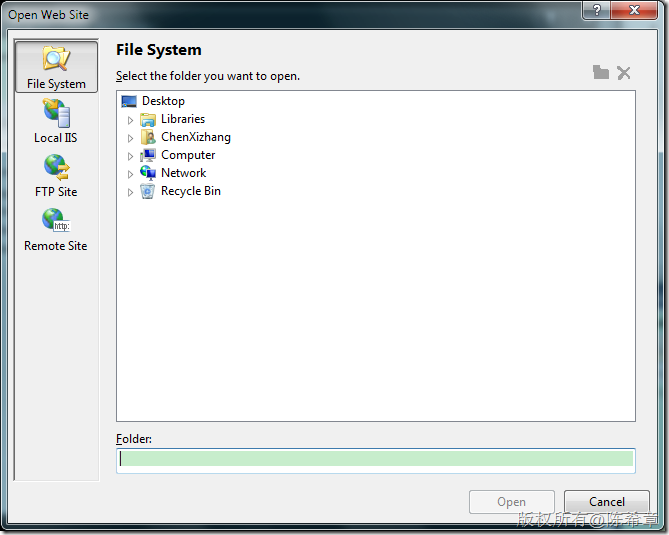Select the Recycle Bin label
The image size is (669, 535).
coord(191,191)
